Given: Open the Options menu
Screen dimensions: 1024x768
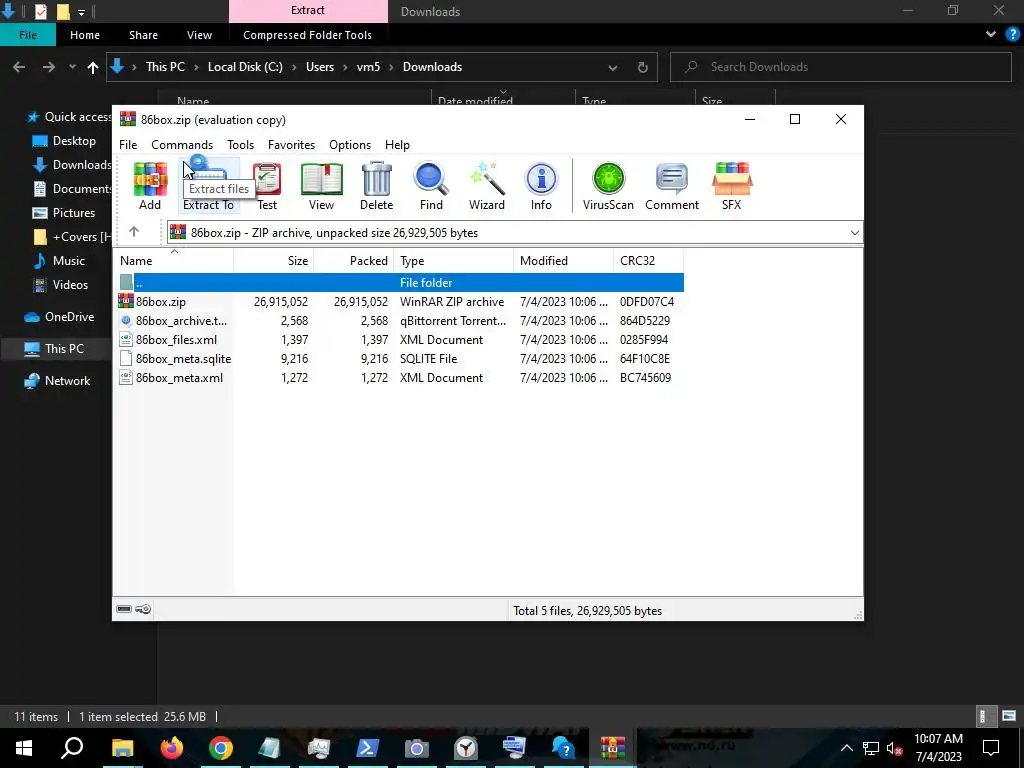Looking at the screenshot, I should [350, 144].
